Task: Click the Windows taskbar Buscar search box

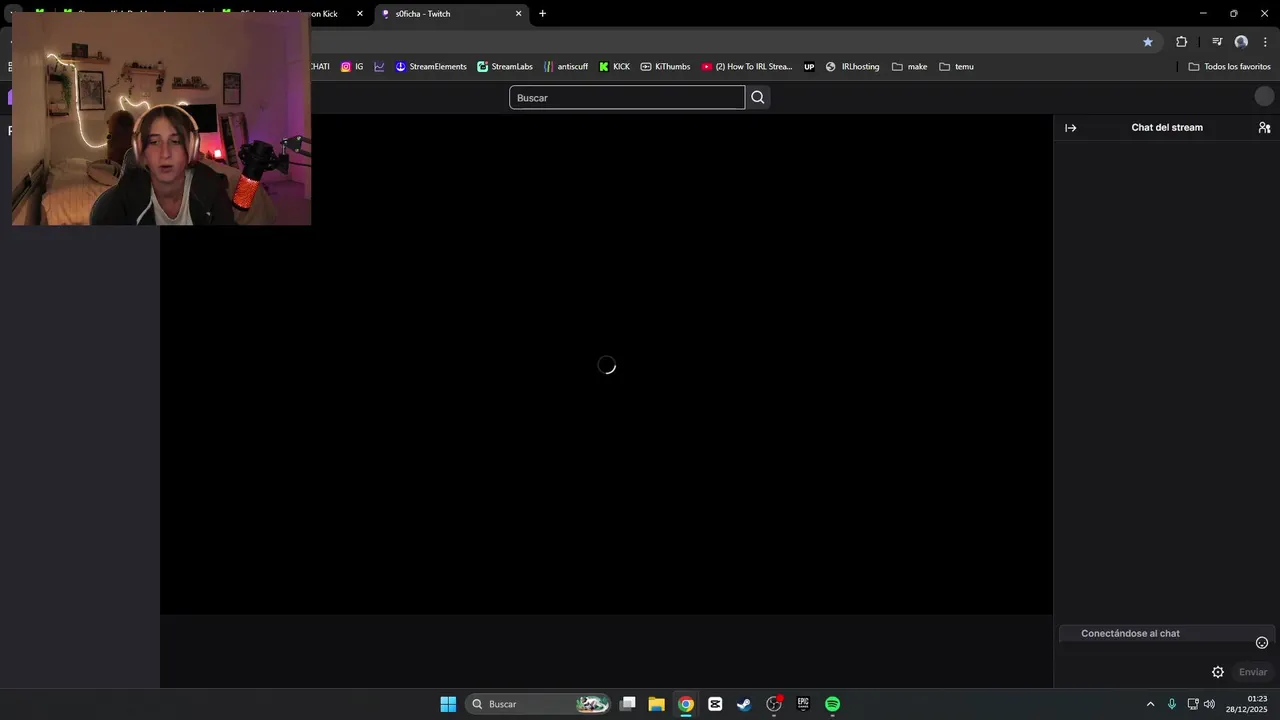Action: [538, 704]
